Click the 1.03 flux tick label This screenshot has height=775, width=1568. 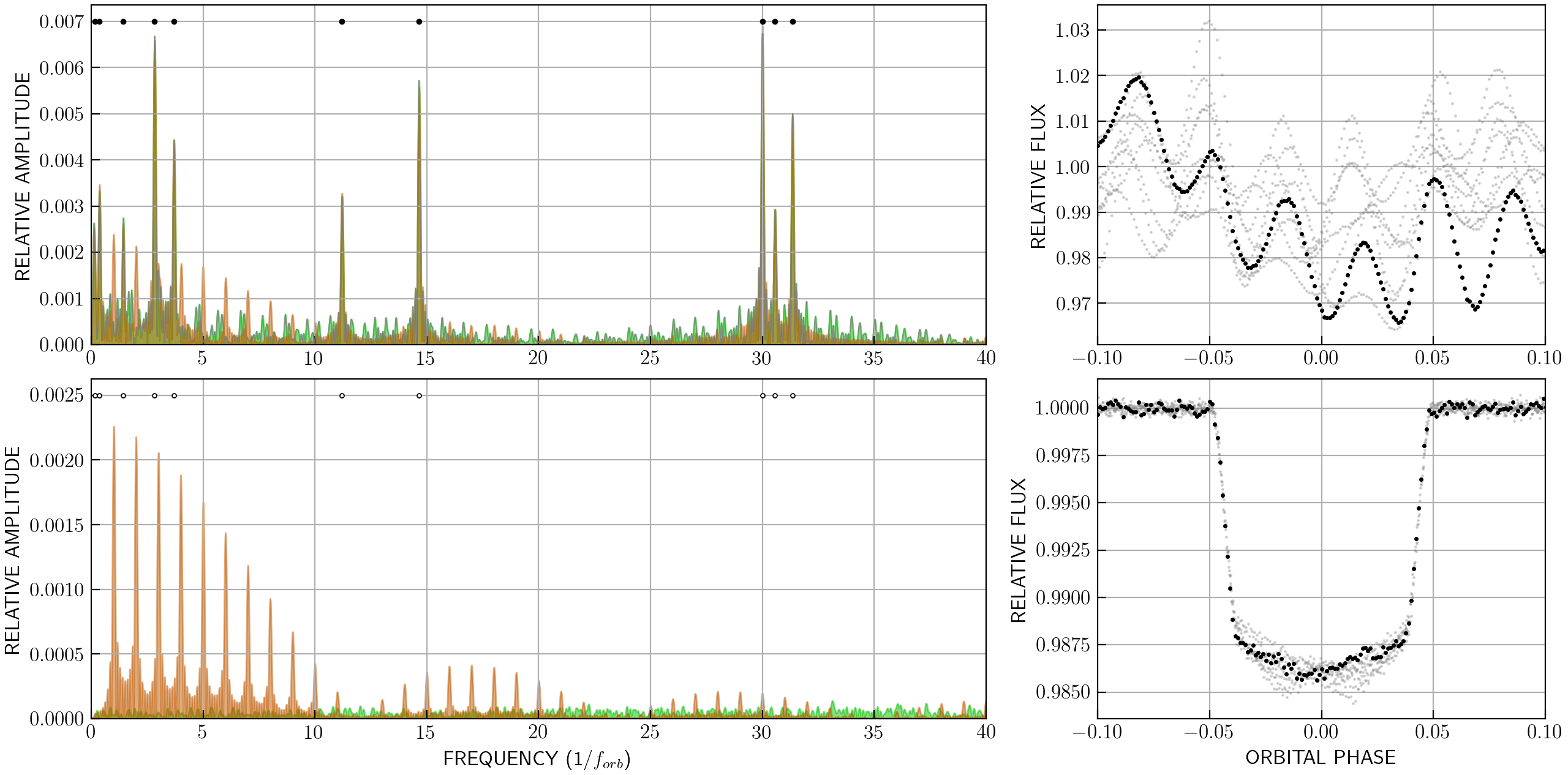(x=1072, y=30)
